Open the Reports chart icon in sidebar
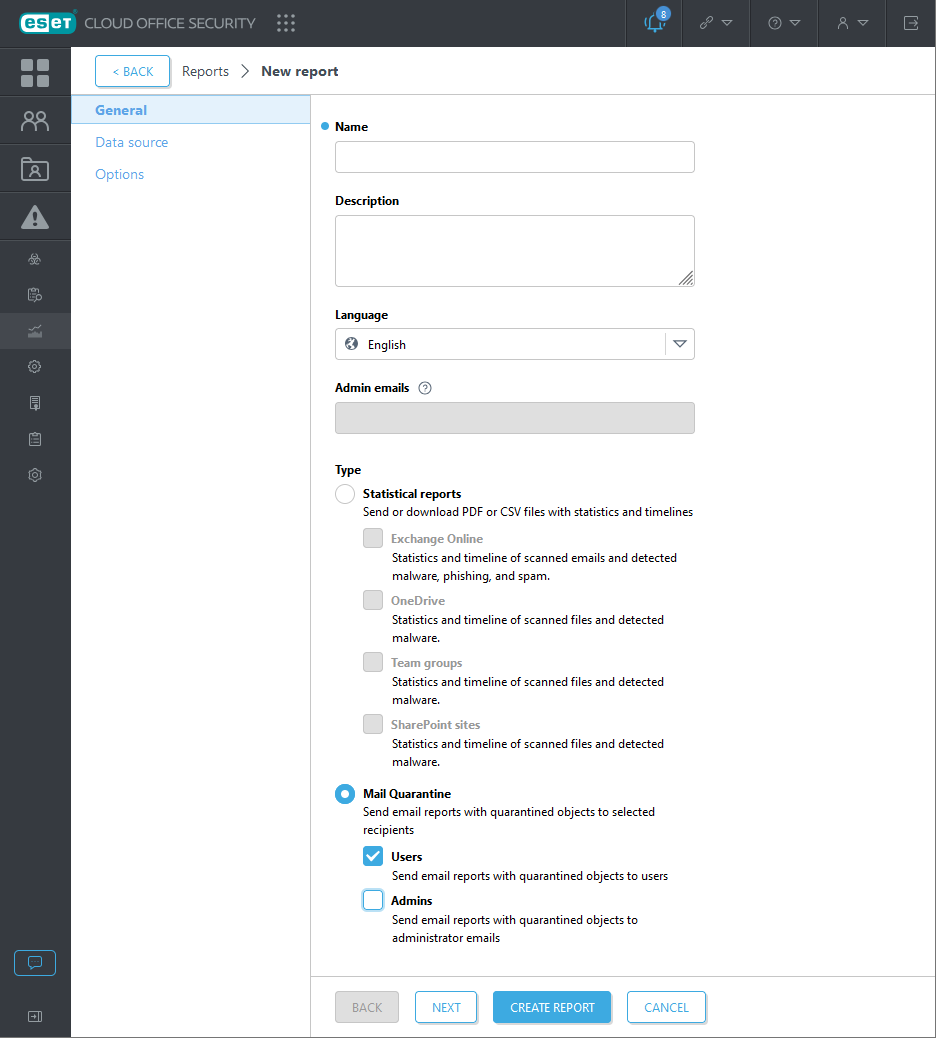 point(35,331)
